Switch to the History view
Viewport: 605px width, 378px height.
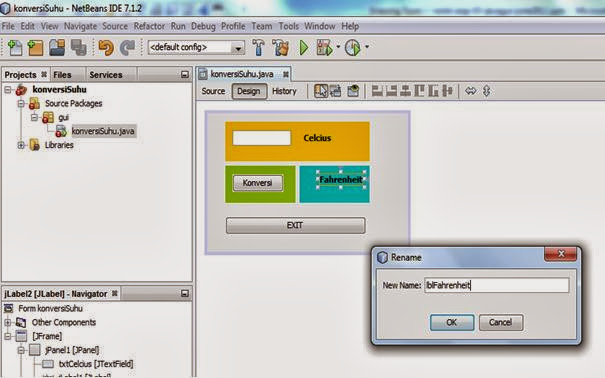[284, 91]
